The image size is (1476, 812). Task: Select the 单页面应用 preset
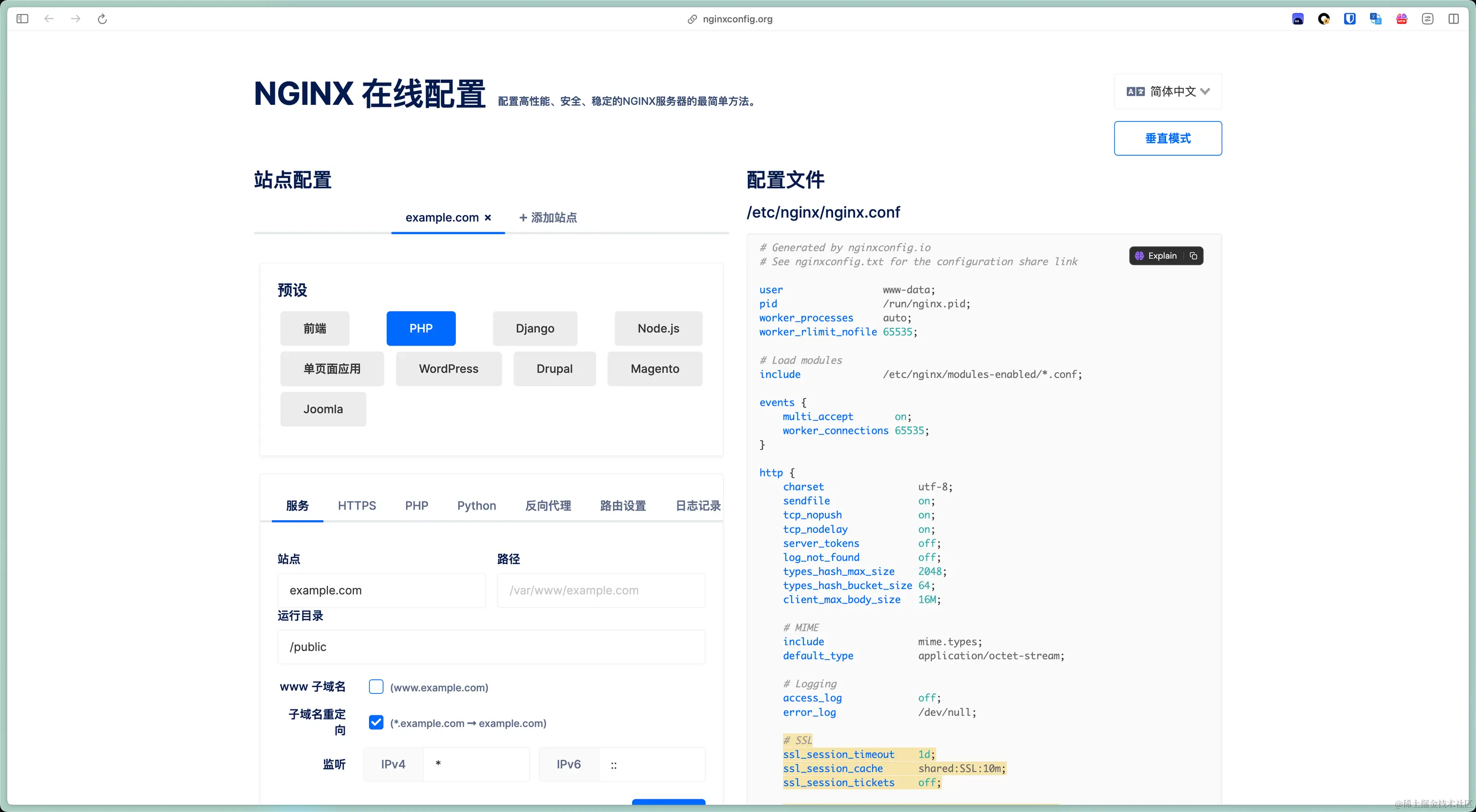click(x=332, y=368)
